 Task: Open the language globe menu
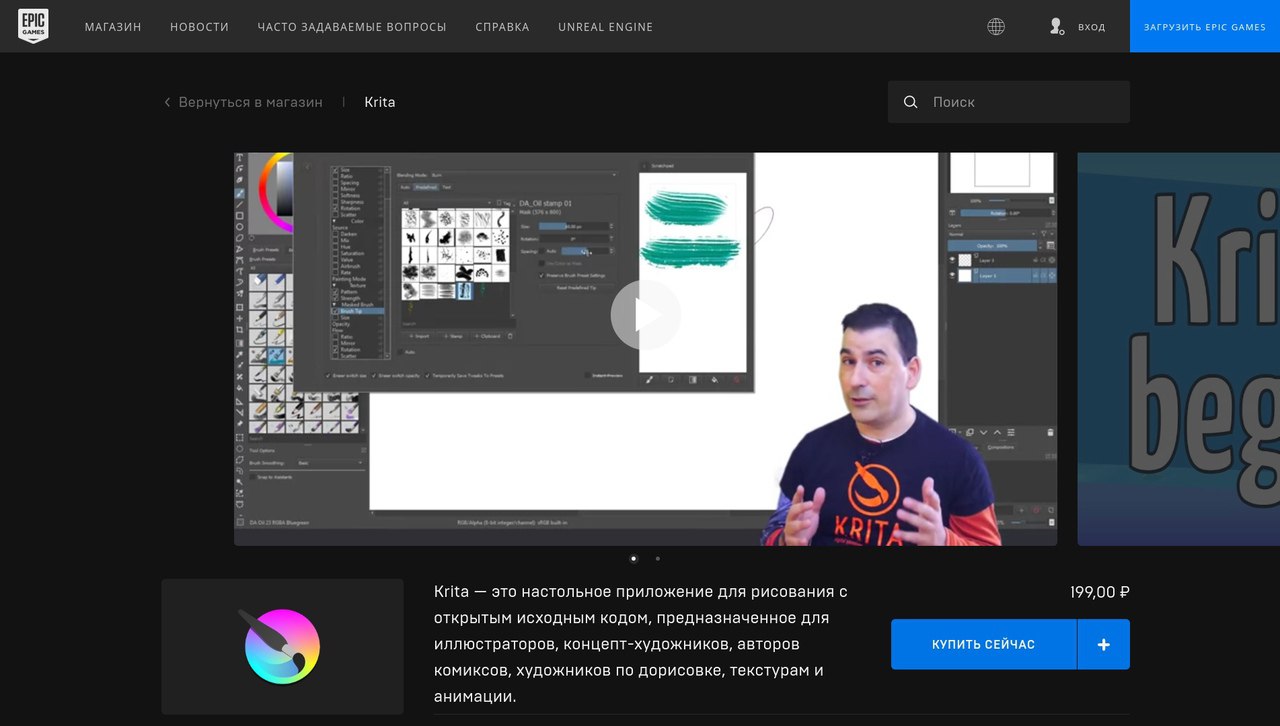[x=996, y=27]
